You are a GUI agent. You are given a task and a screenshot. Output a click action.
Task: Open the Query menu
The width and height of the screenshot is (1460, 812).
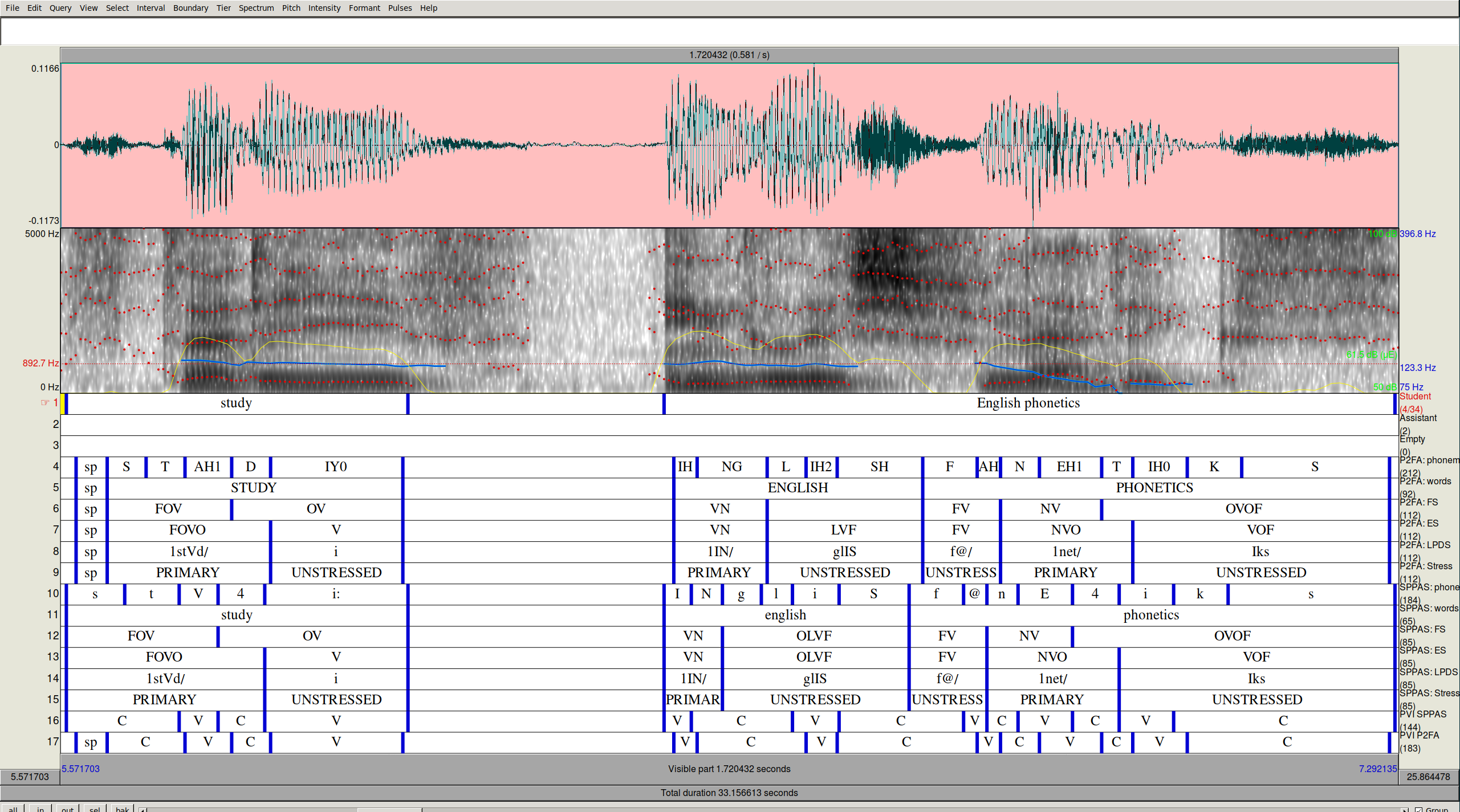tap(60, 8)
